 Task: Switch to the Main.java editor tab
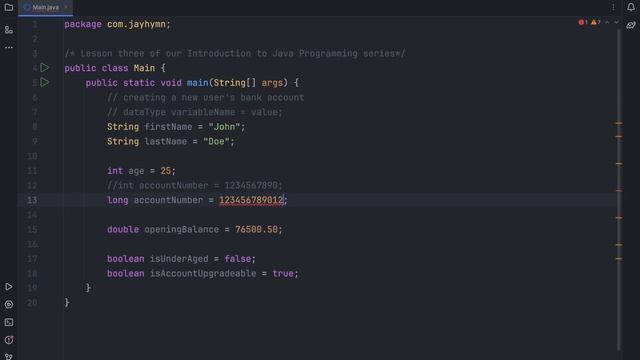(45, 7)
